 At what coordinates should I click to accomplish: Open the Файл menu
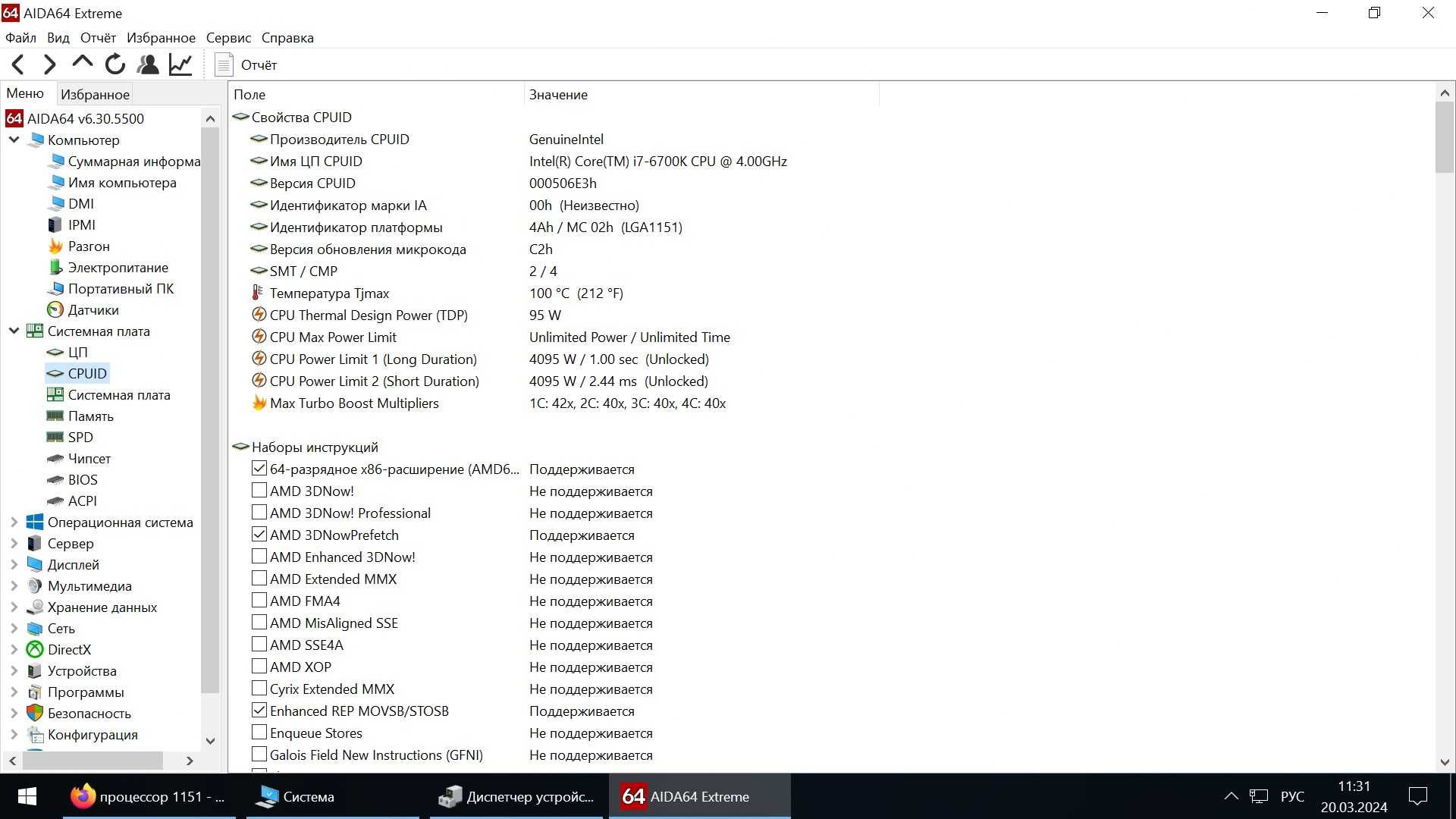coord(20,38)
